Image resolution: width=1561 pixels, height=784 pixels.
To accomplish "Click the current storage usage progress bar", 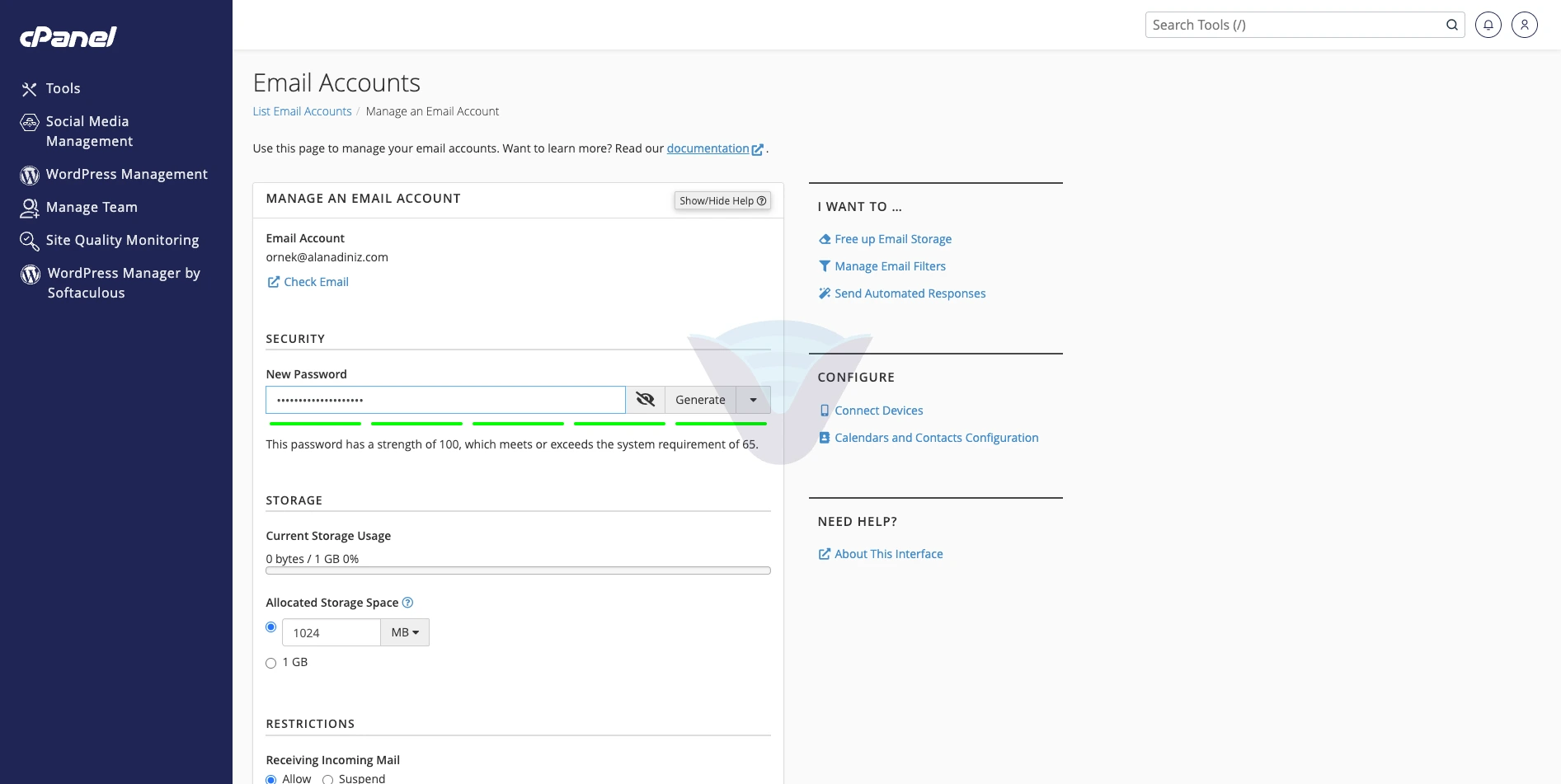I will 518,570.
